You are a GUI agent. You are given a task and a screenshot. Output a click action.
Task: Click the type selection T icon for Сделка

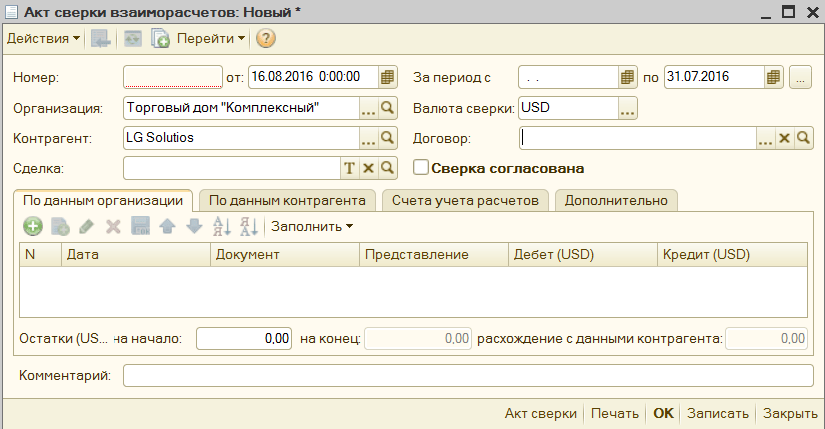[350, 168]
